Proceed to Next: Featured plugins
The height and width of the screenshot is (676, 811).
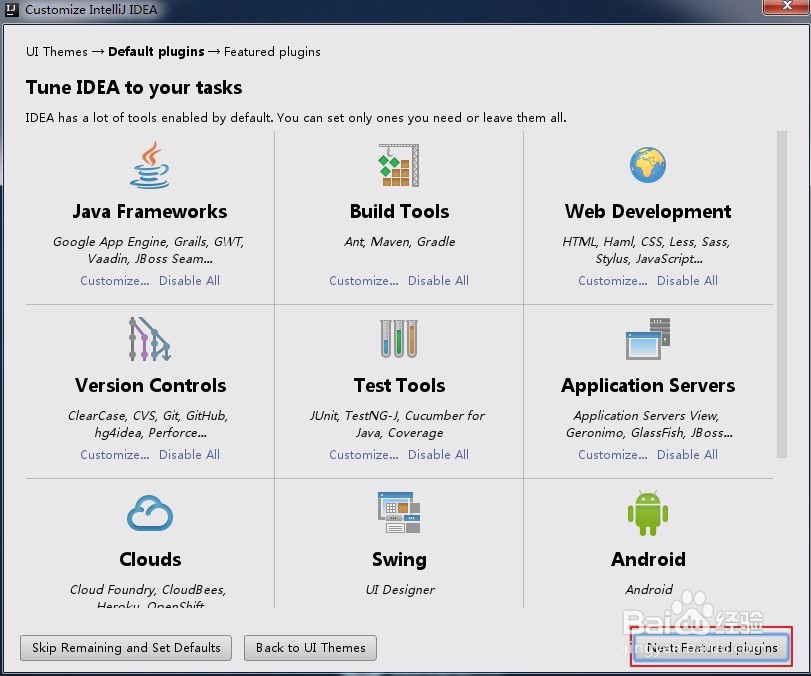(x=712, y=648)
